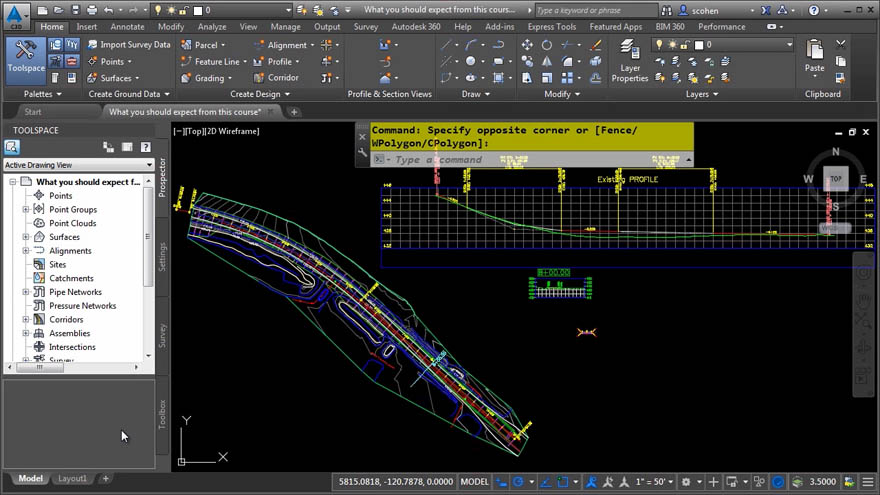Open the Toolspace palette button
Image resolution: width=880 pixels, height=495 pixels.
point(26,60)
